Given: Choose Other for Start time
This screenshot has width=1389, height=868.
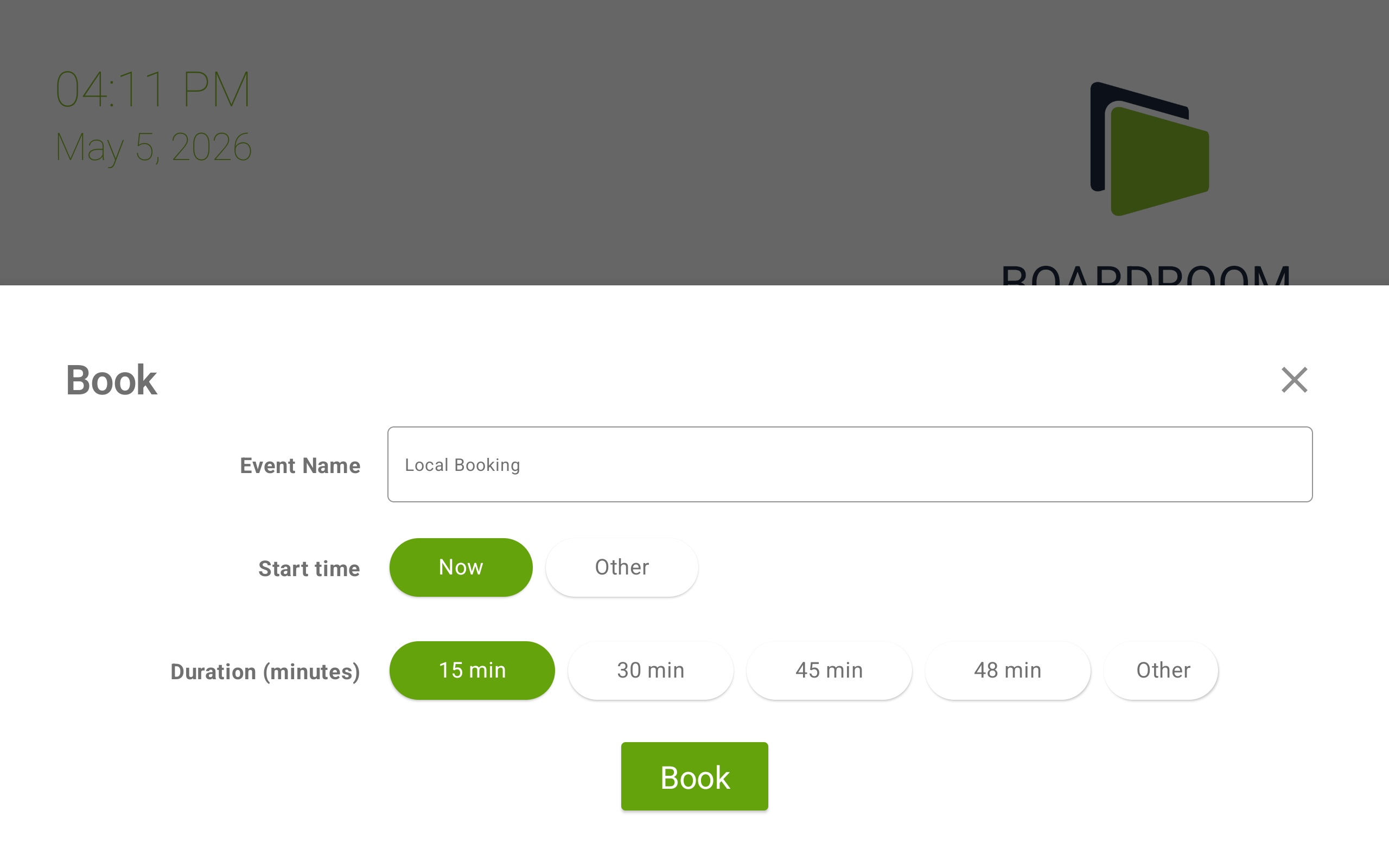Looking at the screenshot, I should 622,567.
